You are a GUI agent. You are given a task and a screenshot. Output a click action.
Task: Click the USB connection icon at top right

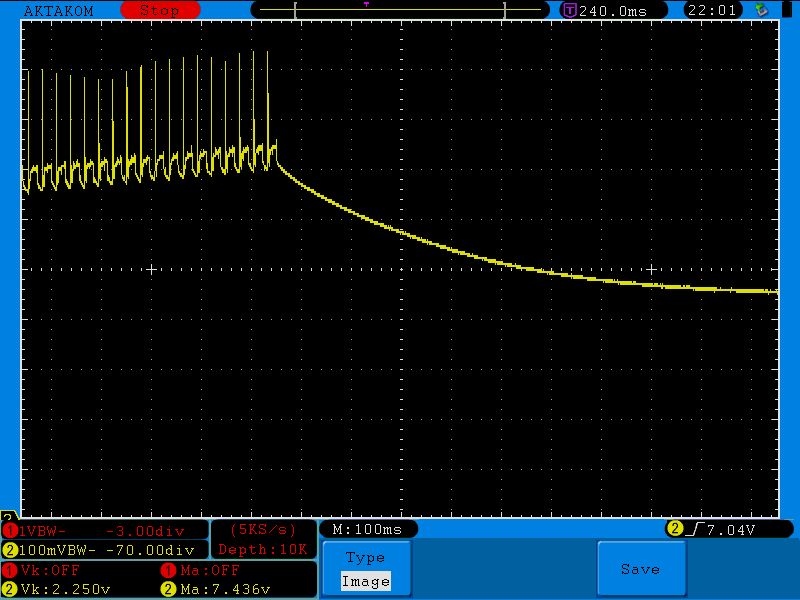pyautogui.click(x=762, y=10)
